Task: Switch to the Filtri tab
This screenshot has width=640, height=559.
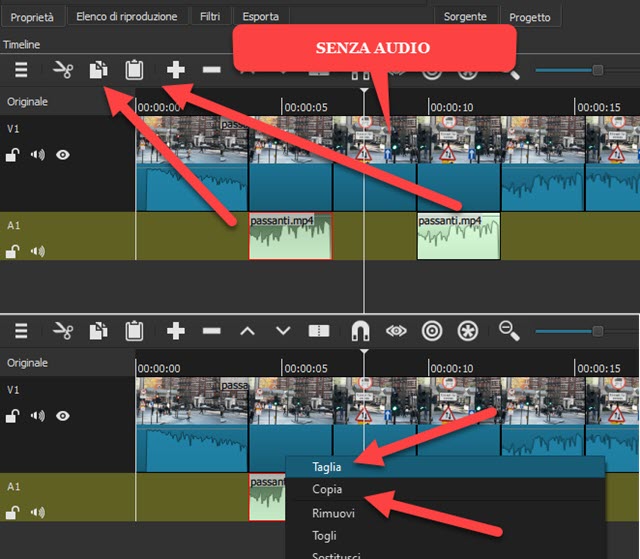Action: coord(210,17)
